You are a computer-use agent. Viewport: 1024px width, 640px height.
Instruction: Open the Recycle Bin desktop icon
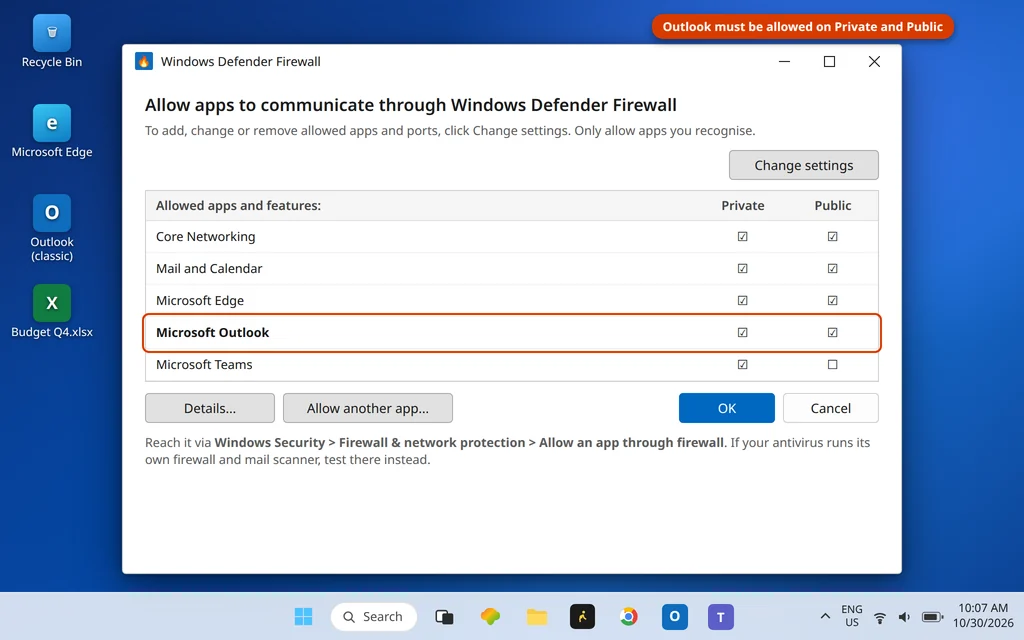52,42
